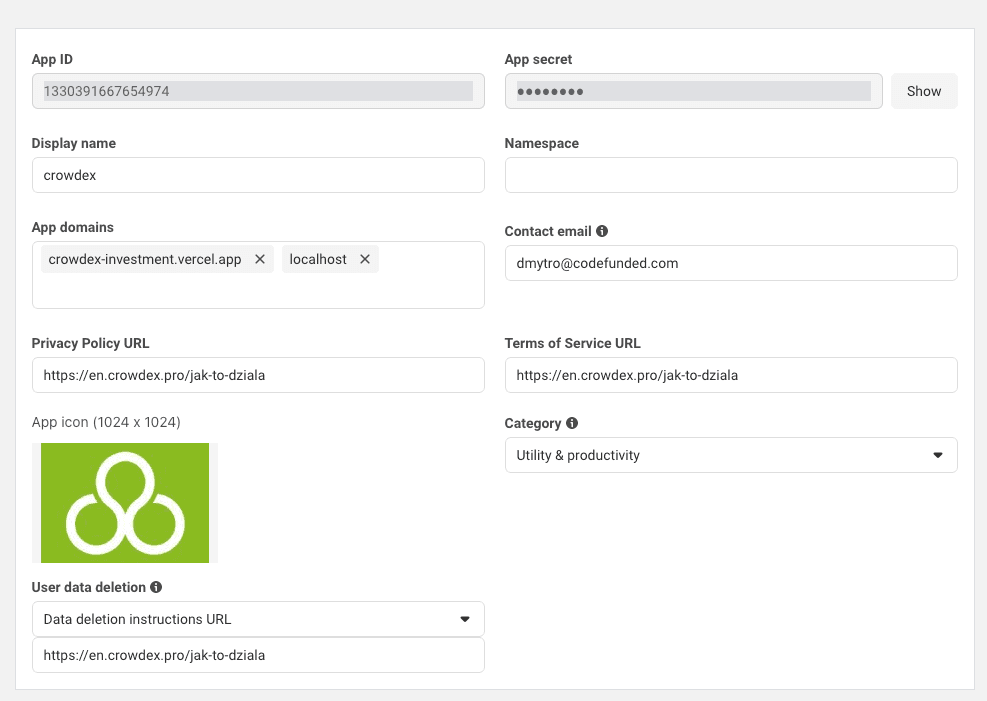This screenshot has height=701, width=987.
Task: Click the data deletion instructions URL field
Action: 258,655
